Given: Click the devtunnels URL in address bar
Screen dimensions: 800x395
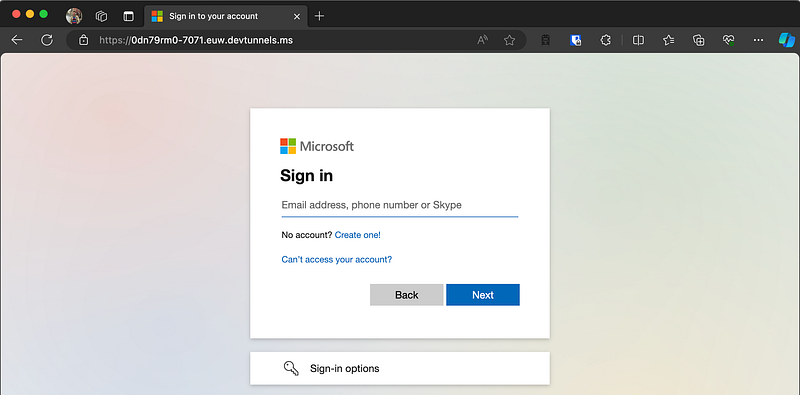Looking at the screenshot, I should click(x=196, y=40).
